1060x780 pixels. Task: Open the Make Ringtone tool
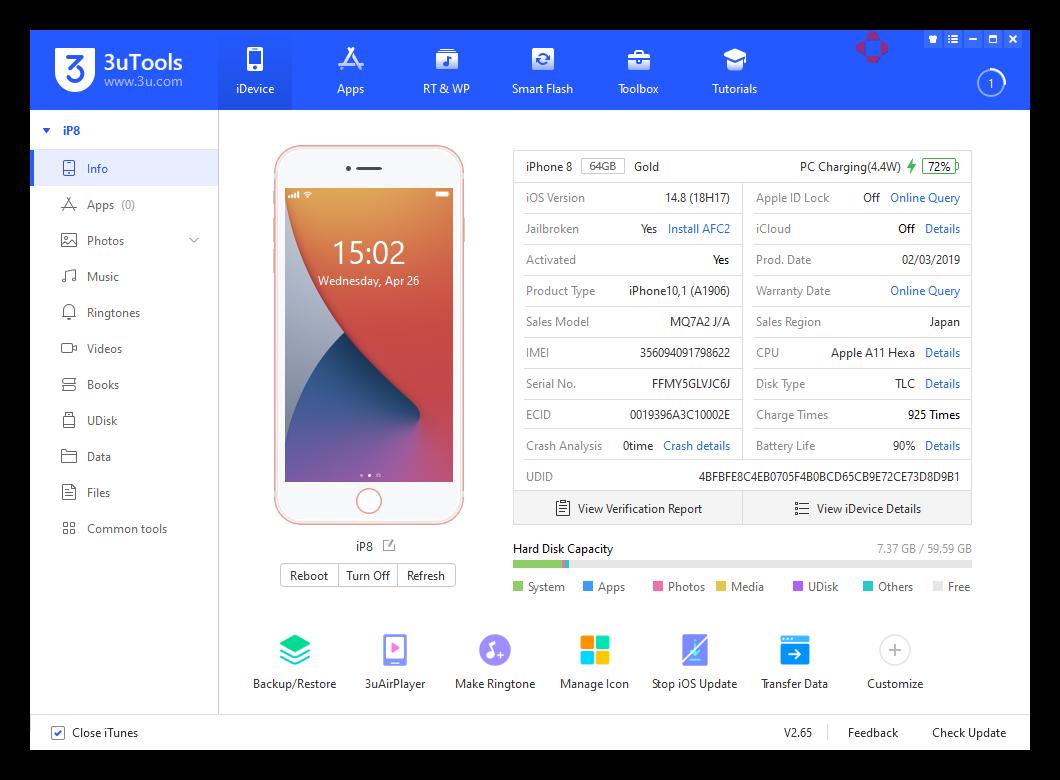click(494, 651)
